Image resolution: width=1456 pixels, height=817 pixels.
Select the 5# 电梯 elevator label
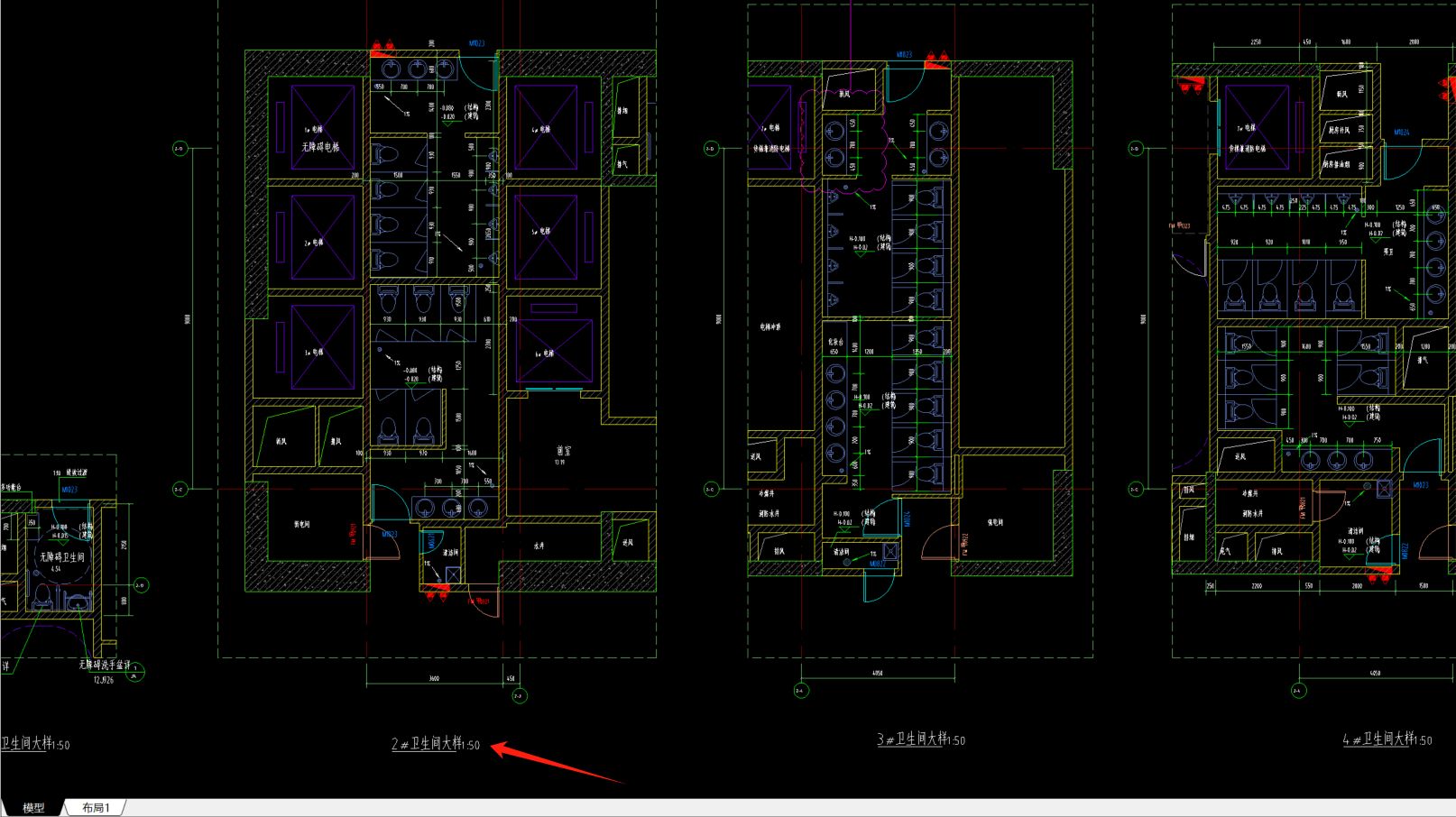tap(541, 231)
